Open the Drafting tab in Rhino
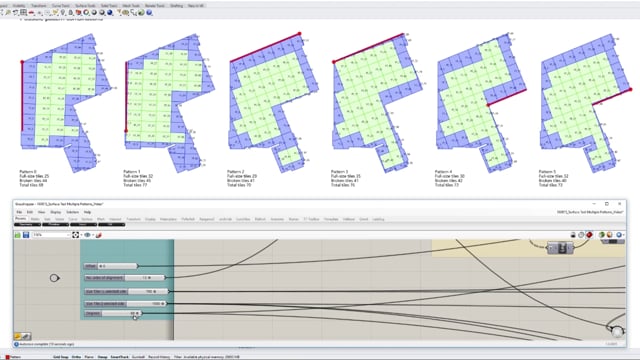 coord(177,6)
